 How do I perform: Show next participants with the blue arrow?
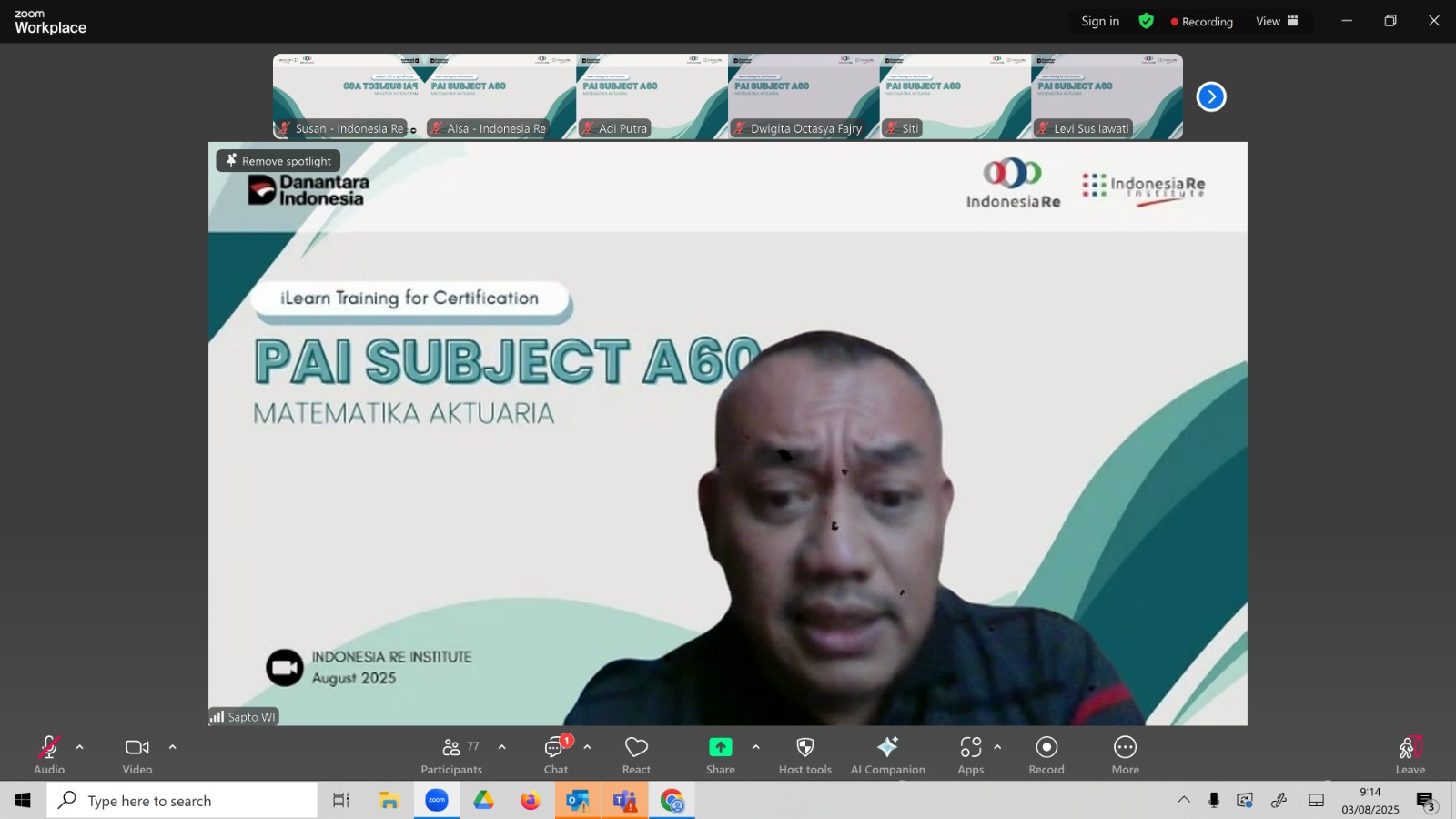(x=1211, y=96)
